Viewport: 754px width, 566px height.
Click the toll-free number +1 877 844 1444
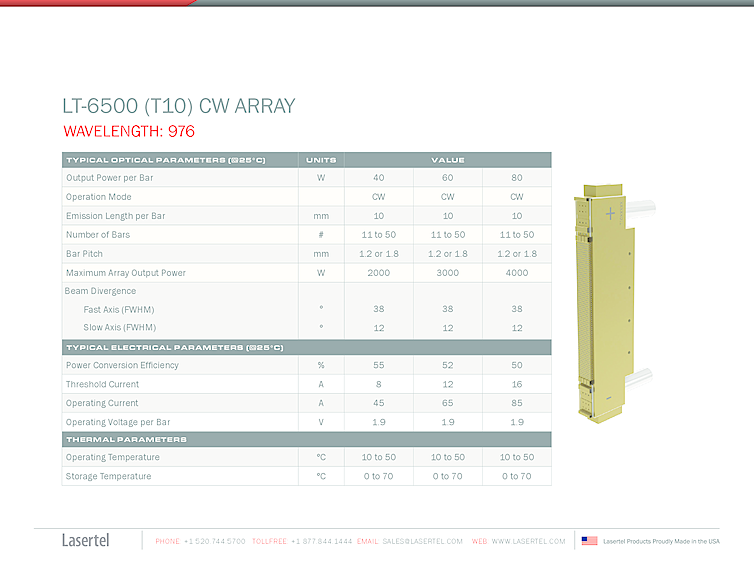tap(321, 541)
